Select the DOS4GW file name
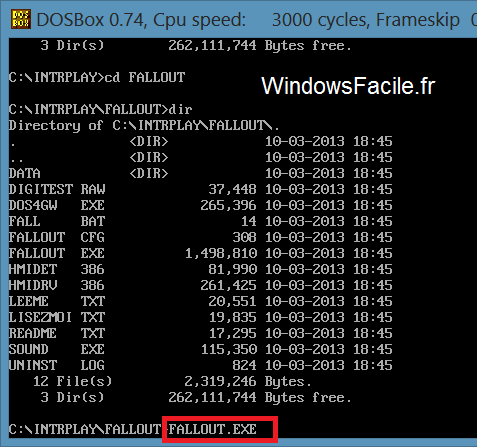The width and height of the screenshot is (477, 447). point(33,205)
